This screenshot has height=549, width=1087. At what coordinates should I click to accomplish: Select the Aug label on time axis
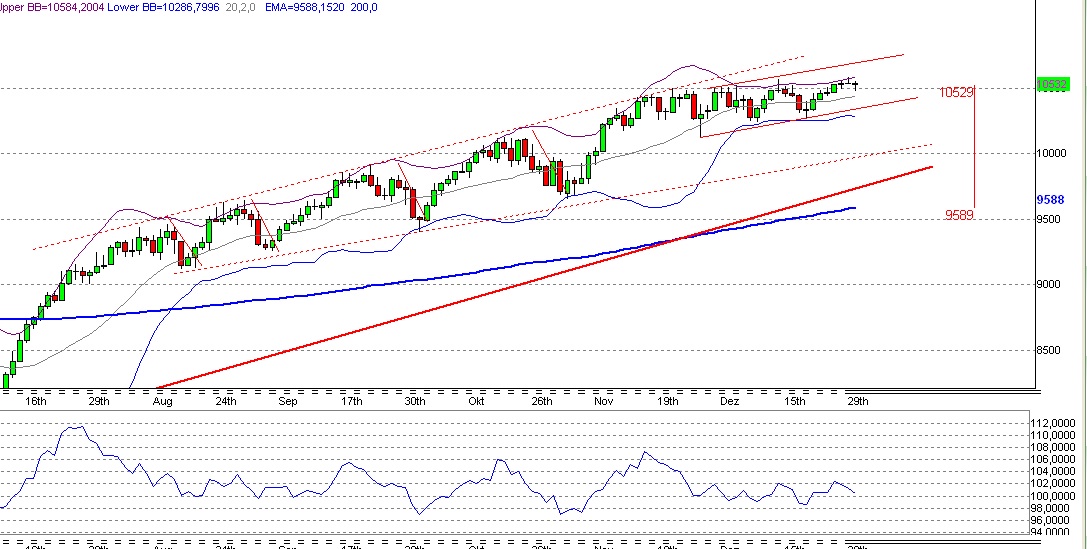tap(163, 401)
